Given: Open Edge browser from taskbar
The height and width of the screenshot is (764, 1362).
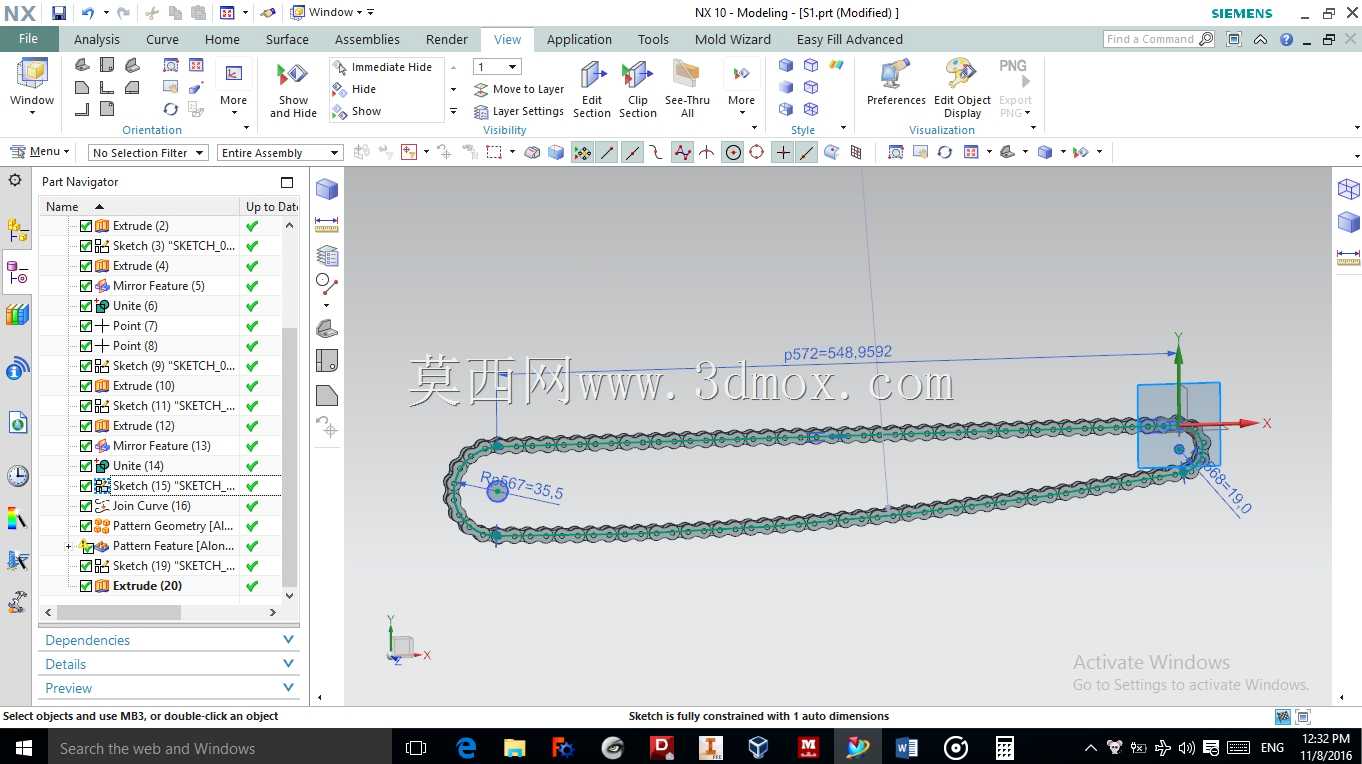Looking at the screenshot, I should click(466, 747).
